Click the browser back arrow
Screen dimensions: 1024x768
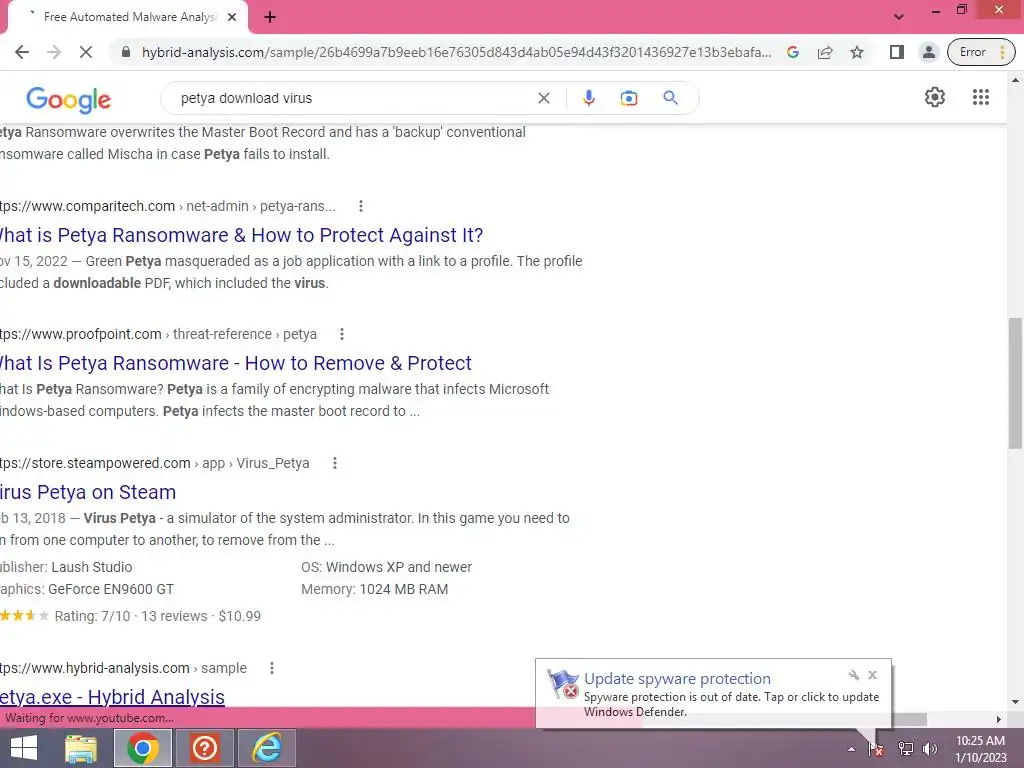point(22,52)
